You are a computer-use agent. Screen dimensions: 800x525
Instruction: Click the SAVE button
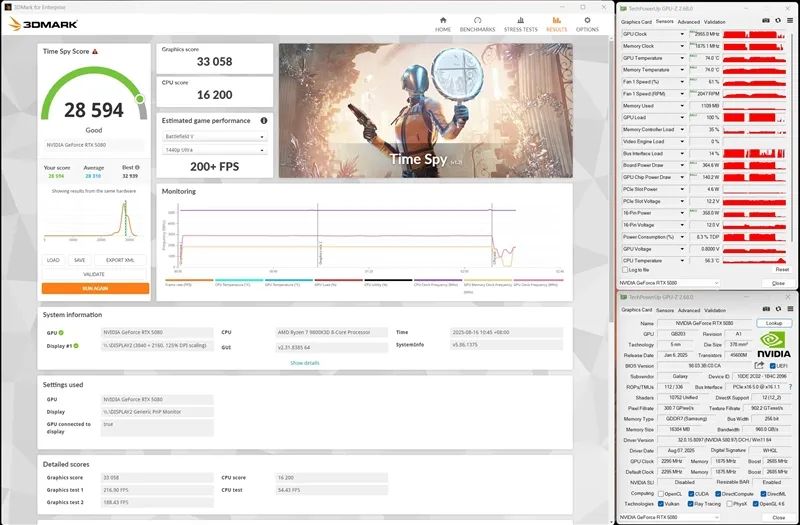point(80,260)
